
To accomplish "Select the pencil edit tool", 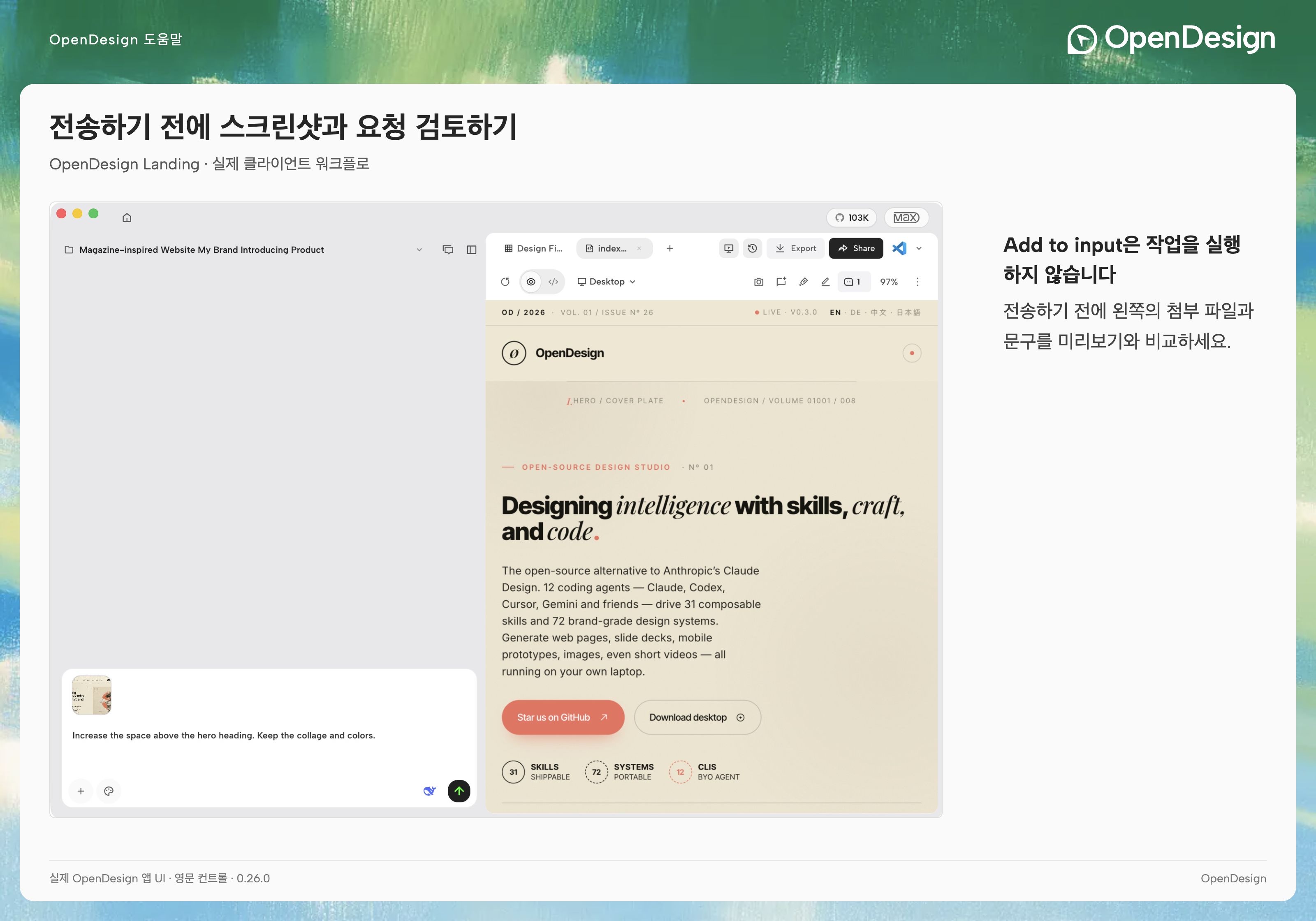I will (825, 281).
